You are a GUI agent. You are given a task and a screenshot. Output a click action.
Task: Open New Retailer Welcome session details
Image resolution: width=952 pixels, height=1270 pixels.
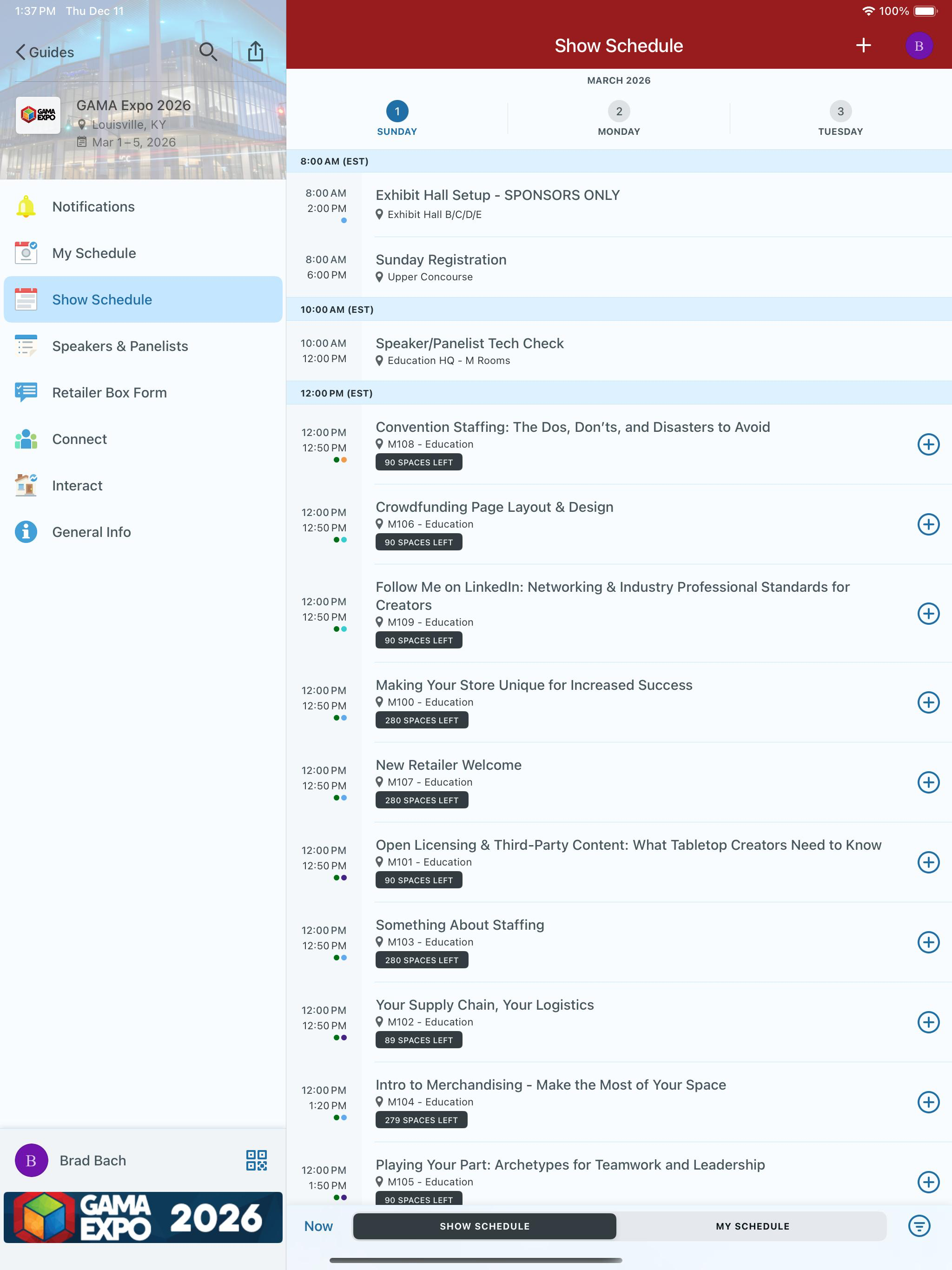coord(449,765)
